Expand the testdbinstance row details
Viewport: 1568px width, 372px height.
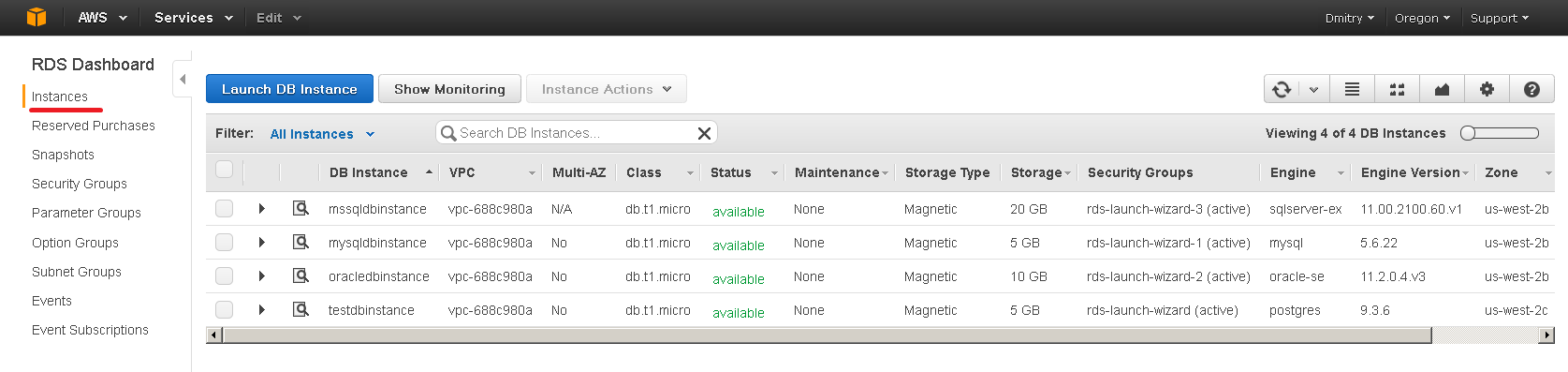click(262, 309)
